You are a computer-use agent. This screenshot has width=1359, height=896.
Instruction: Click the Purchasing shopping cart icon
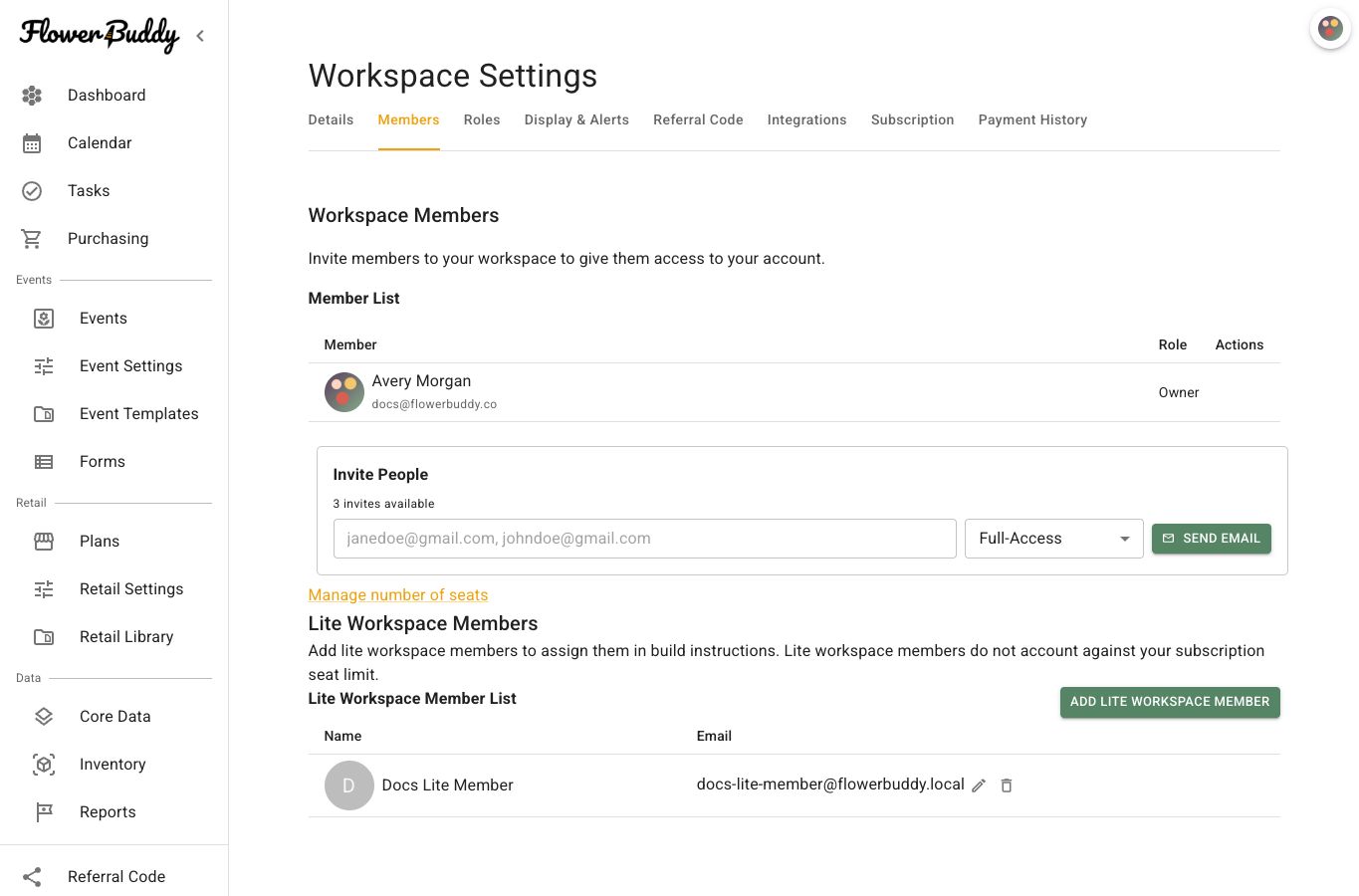[x=32, y=239]
